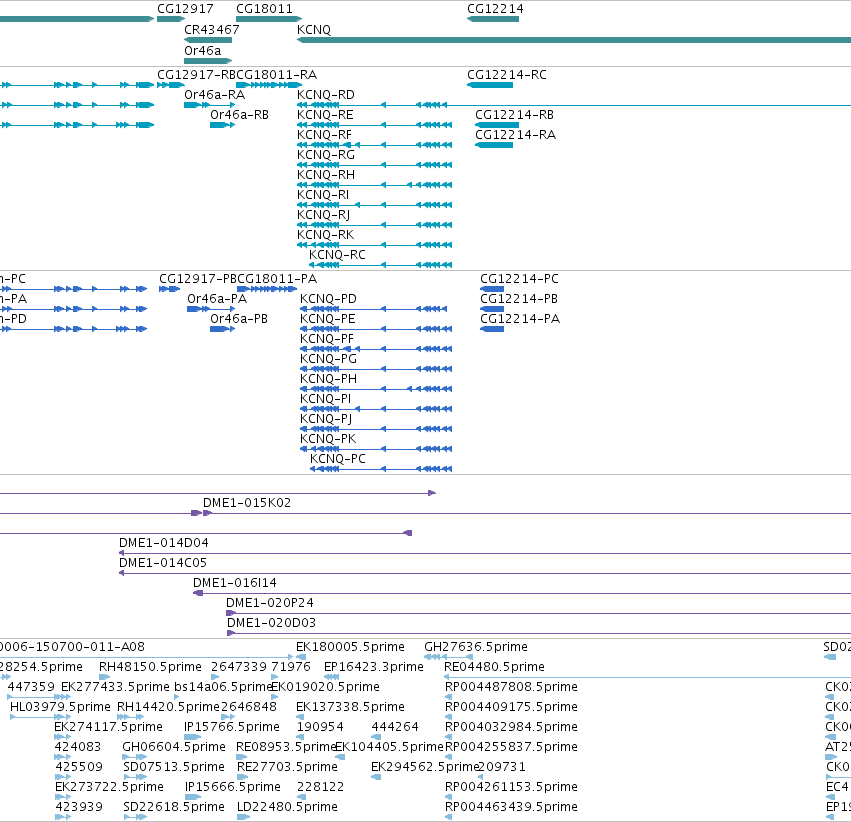Click clone DME1-020P24
This screenshot has width=851, height=822.
pos(270,603)
